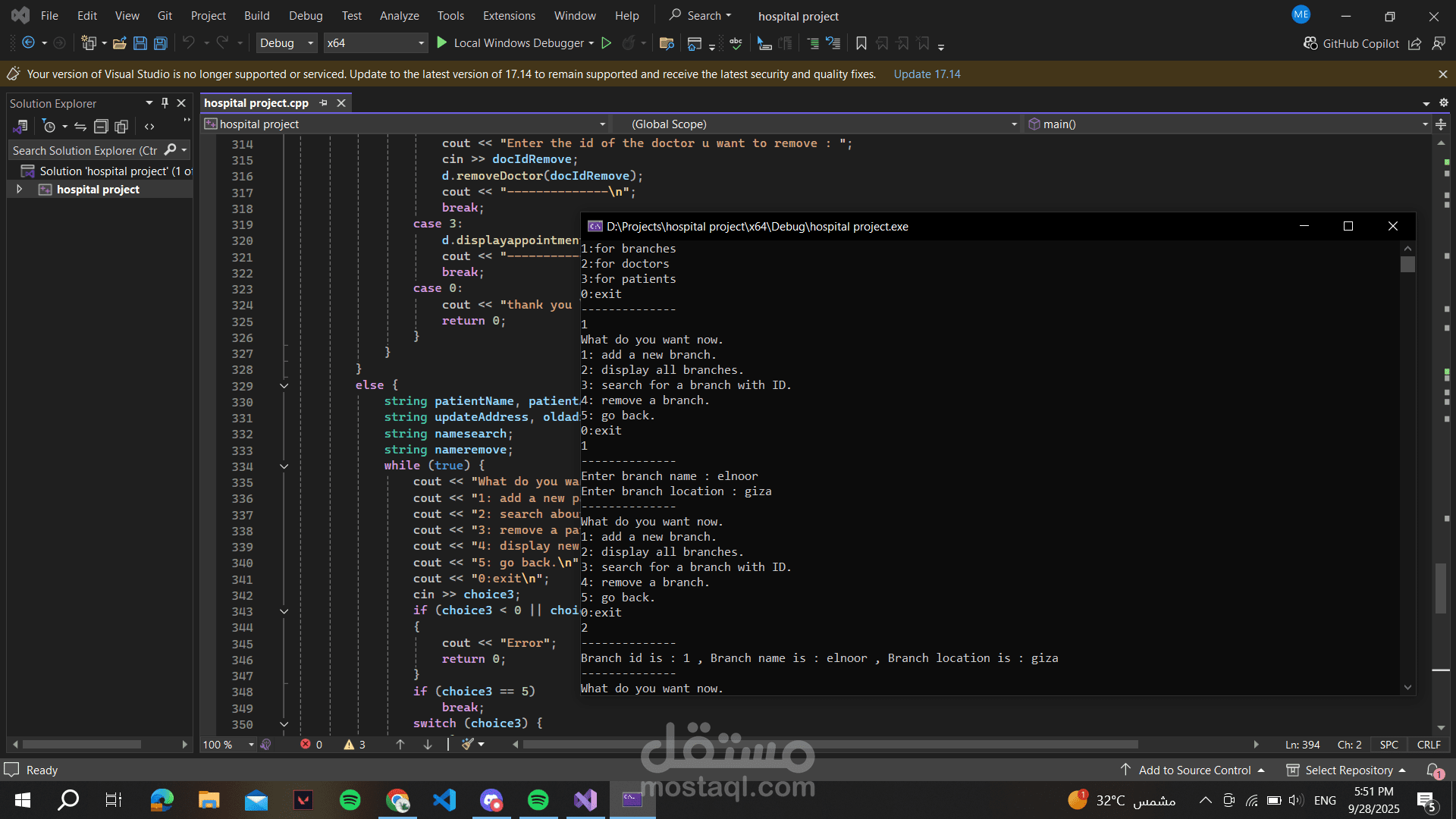The image size is (1456, 819).
Task: Save the current file with the single-disk icon
Action: point(140,43)
